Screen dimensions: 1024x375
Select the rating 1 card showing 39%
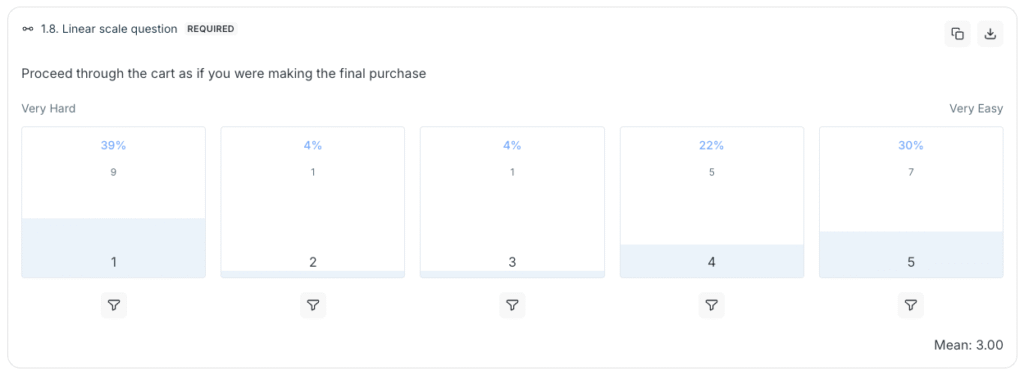click(x=114, y=203)
